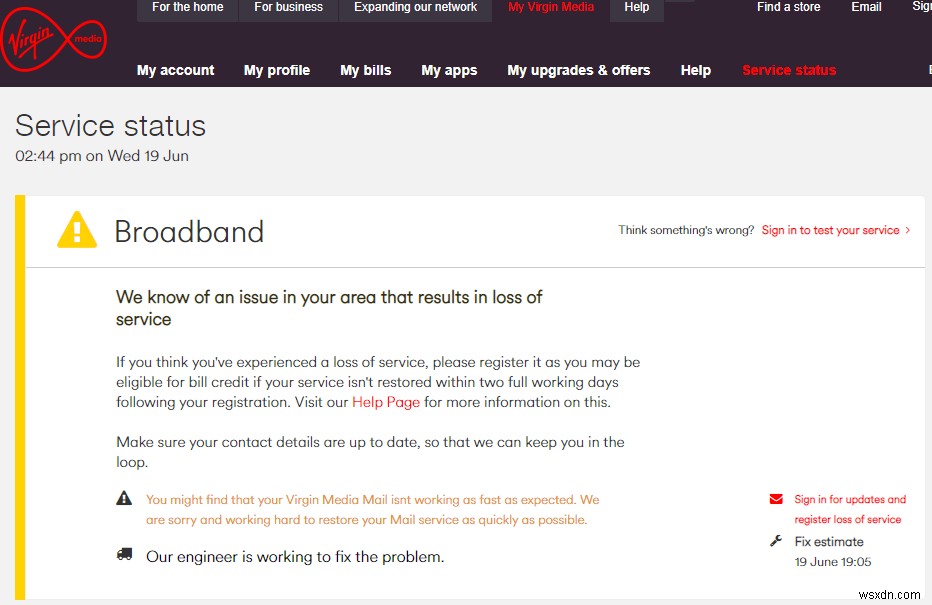Image resolution: width=932 pixels, height=605 pixels.
Task: View My bills
Action: click(x=366, y=70)
